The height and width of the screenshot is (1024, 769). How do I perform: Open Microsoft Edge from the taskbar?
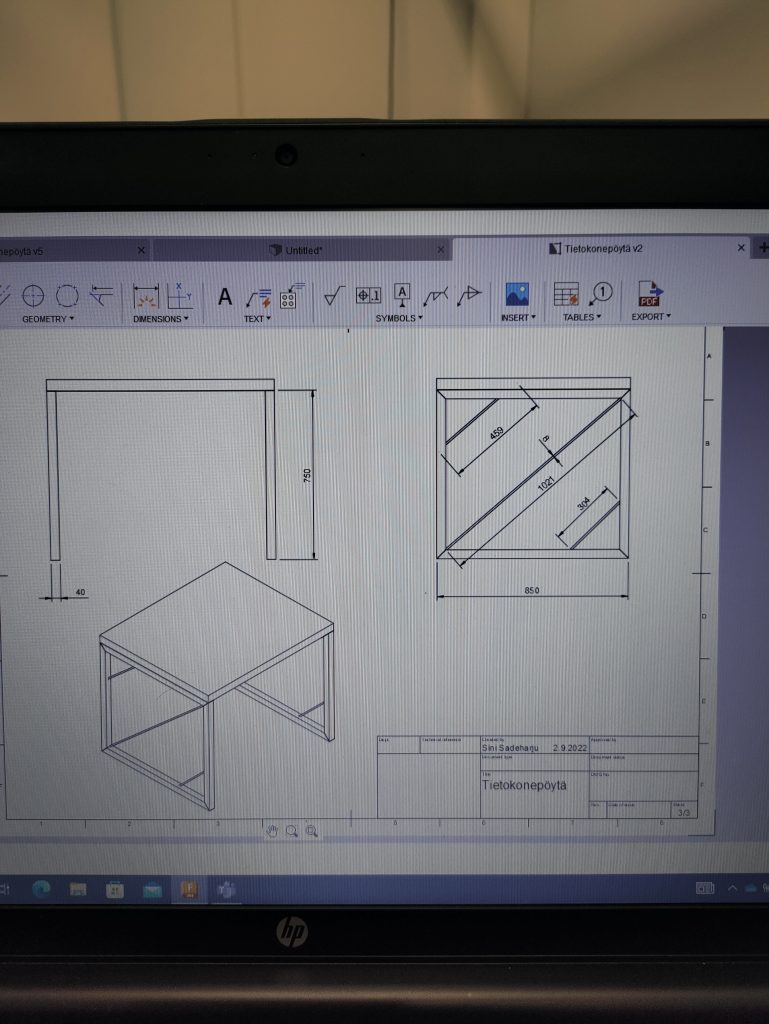click(x=42, y=888)
